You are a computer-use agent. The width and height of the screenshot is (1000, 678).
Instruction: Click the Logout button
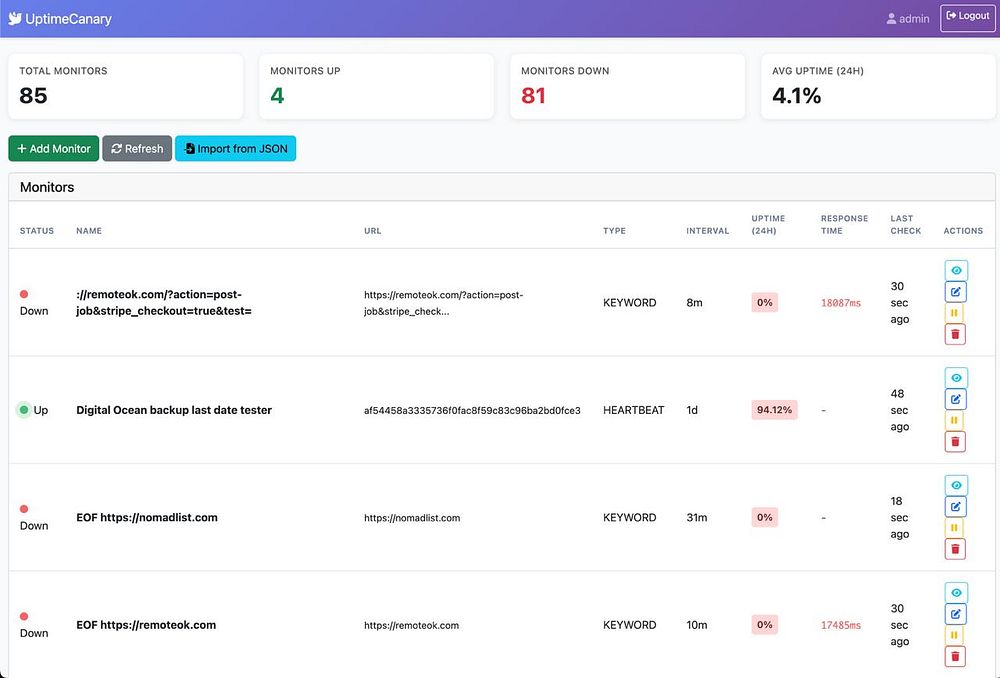coord(967,17)
